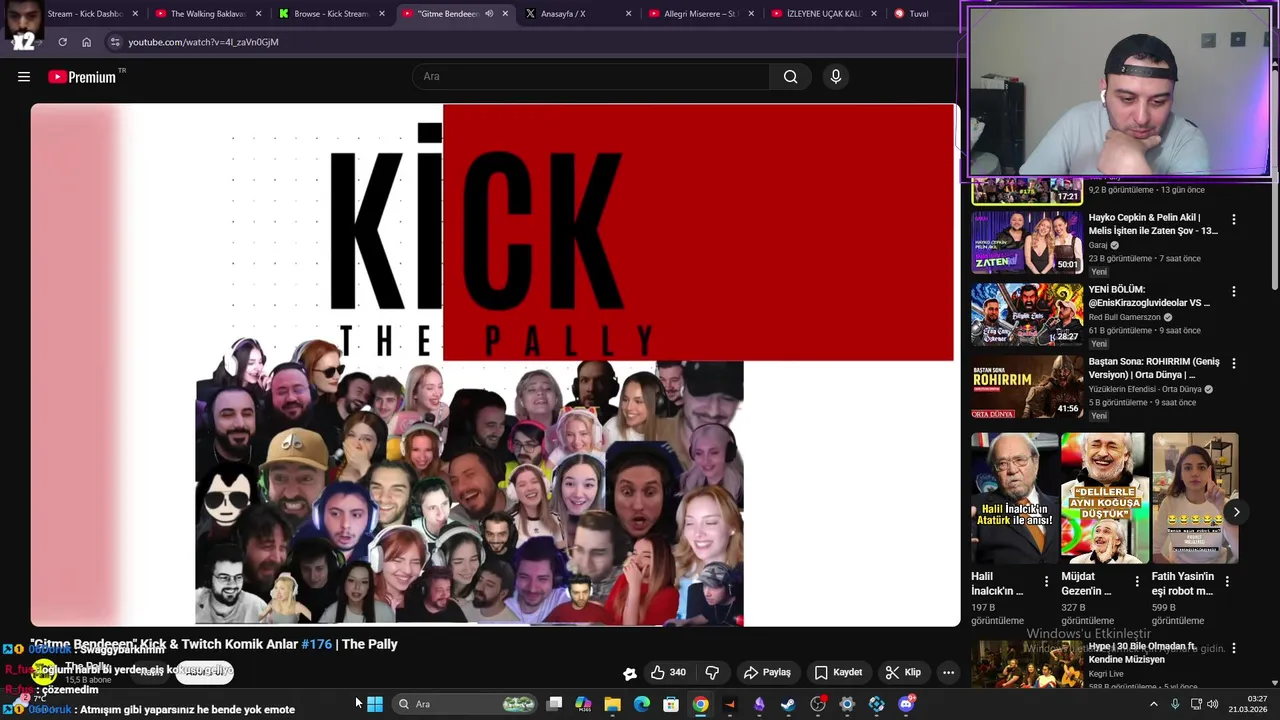Viewport: 1280px width, 720px height.
Task: Open options menu for Halil İnalcık short
Action: [1046, 581]
